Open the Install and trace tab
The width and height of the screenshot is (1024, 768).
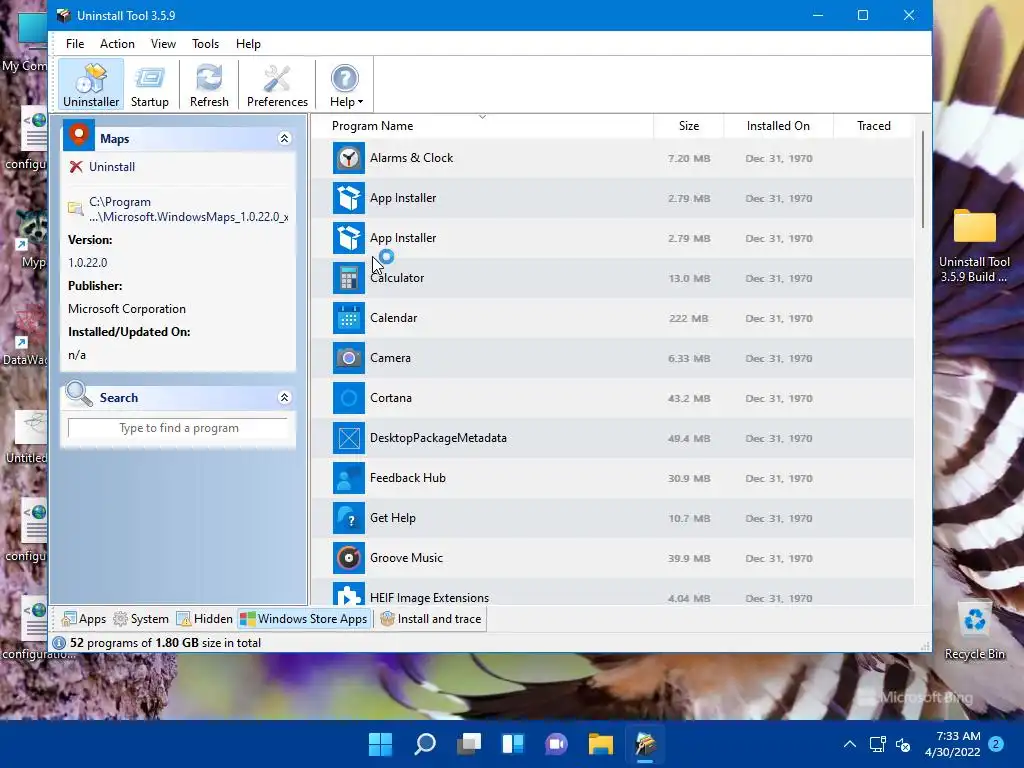pos(431,618)
